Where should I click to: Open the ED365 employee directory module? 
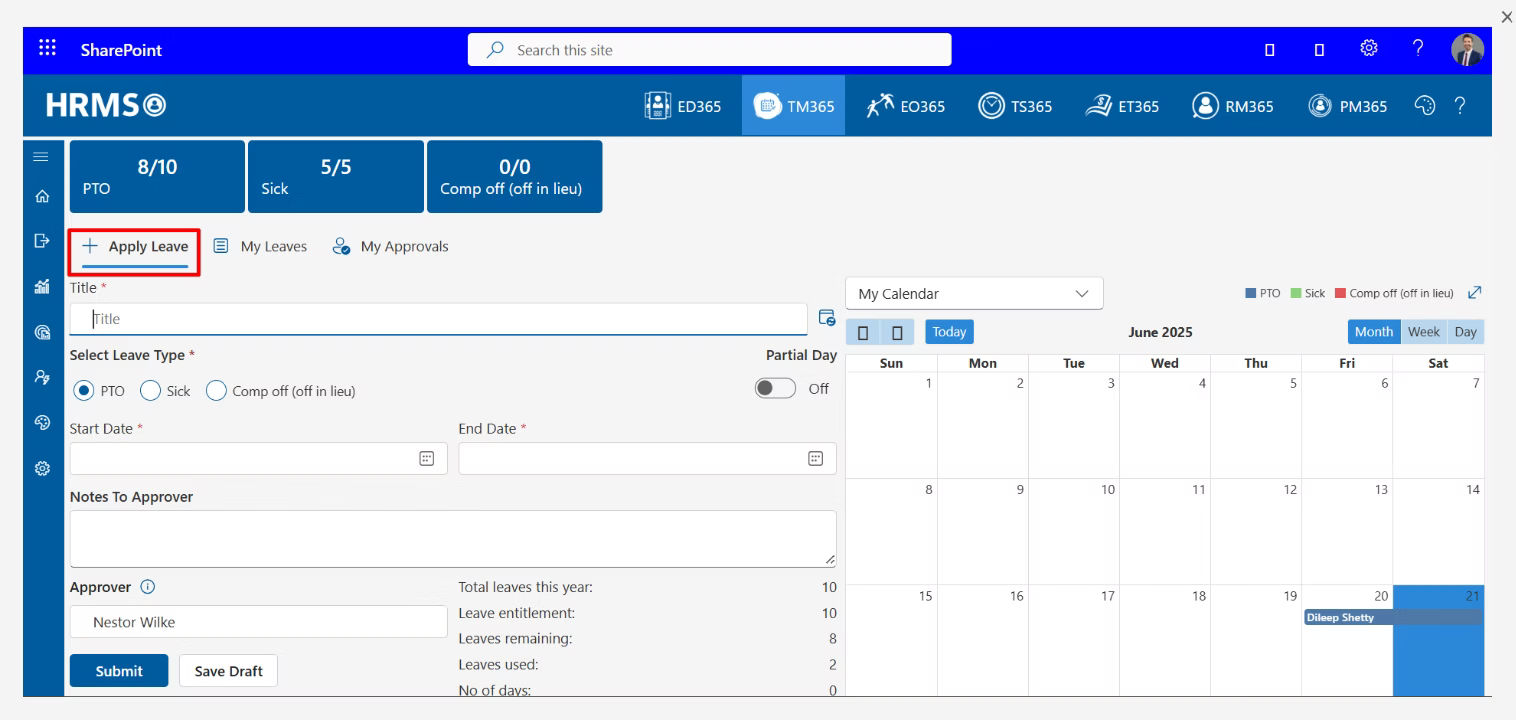pyautogui.click(x=683, y=106)
